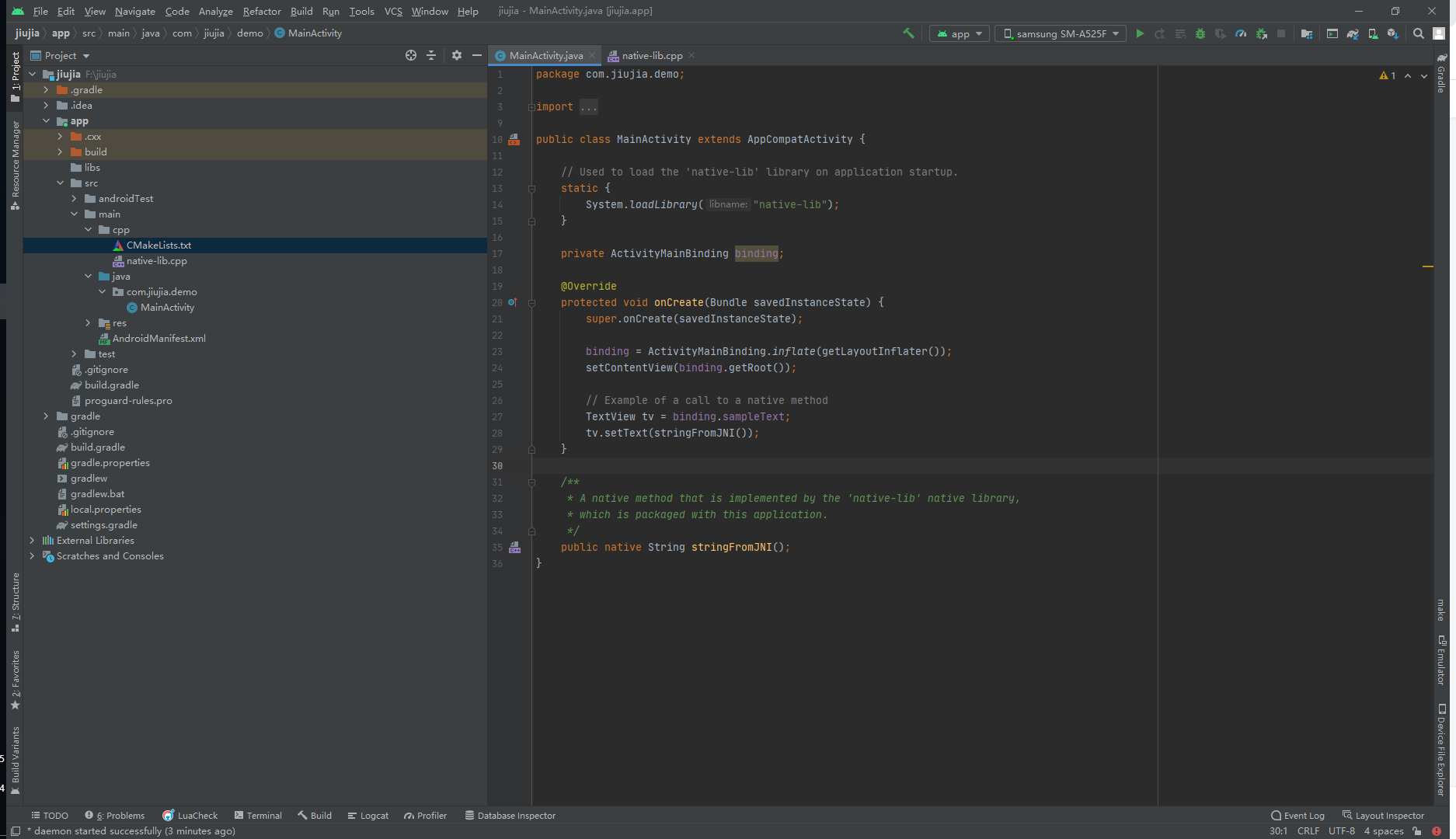Open the app run configuration dropdown

(x=960, y=33)
